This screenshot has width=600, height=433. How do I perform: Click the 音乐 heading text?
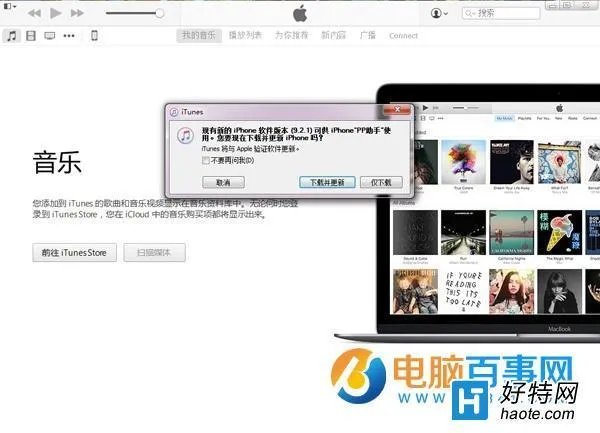click(x=57, y=162)
